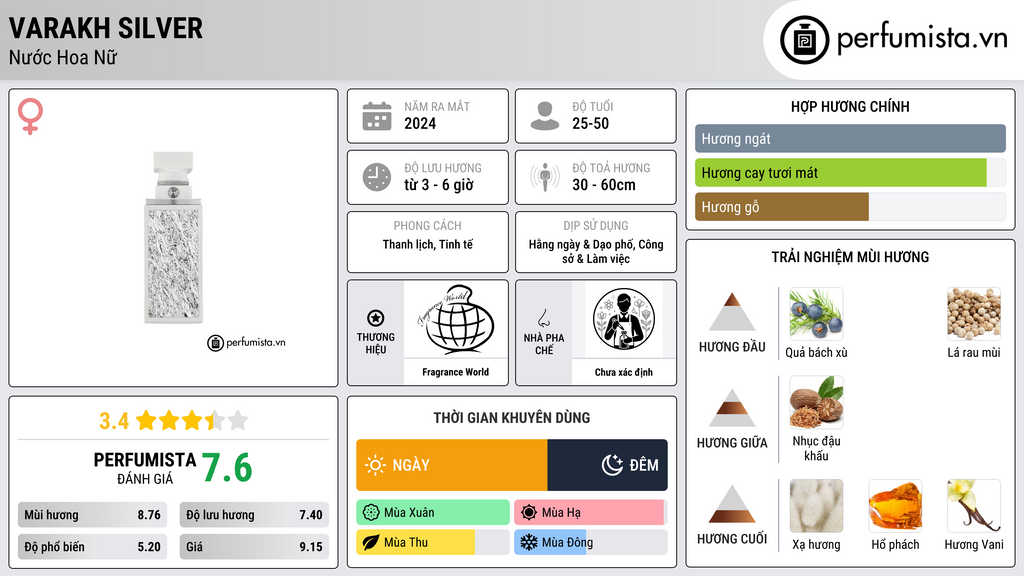
Task: Click the Fragrance World brand name label
Action: pyautogui.click(x=455, y=372)
